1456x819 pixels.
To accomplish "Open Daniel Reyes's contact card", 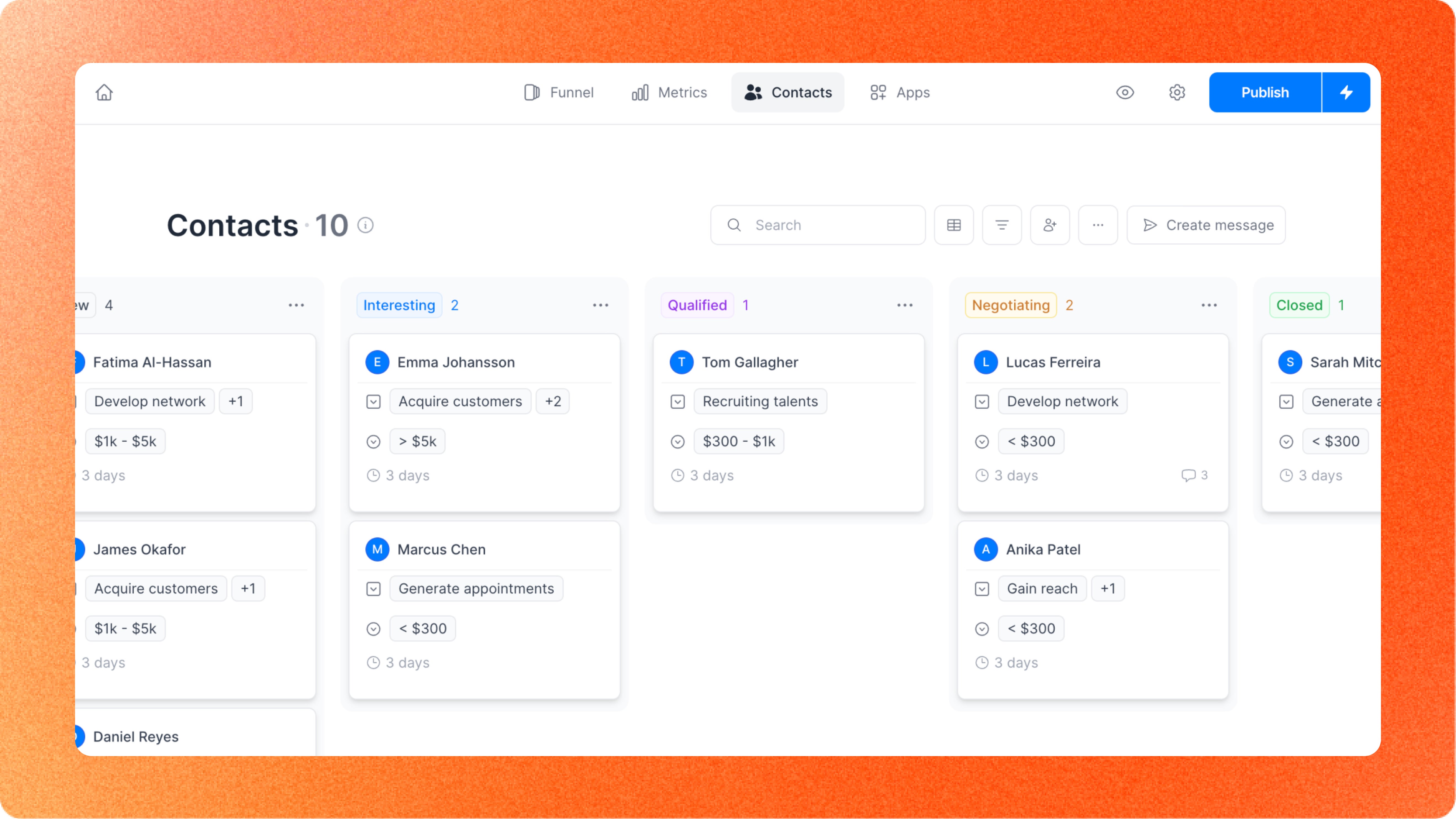I will (196, 733).
